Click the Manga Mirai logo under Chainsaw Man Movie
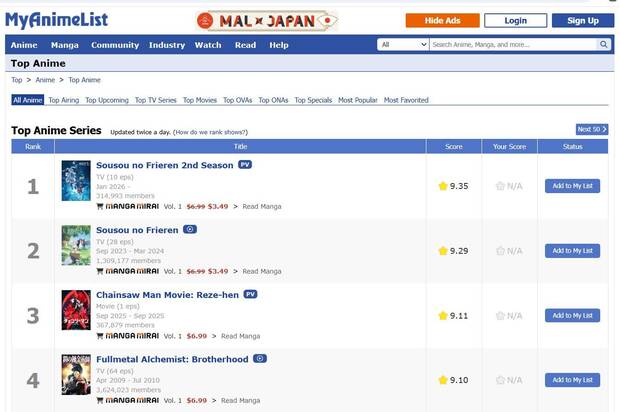Screen dimensions: 620x412 coord(132,336)
